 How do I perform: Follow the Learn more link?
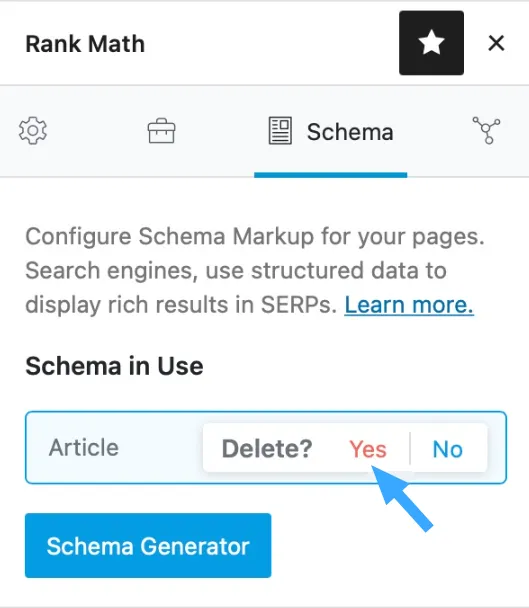[409, 305]
